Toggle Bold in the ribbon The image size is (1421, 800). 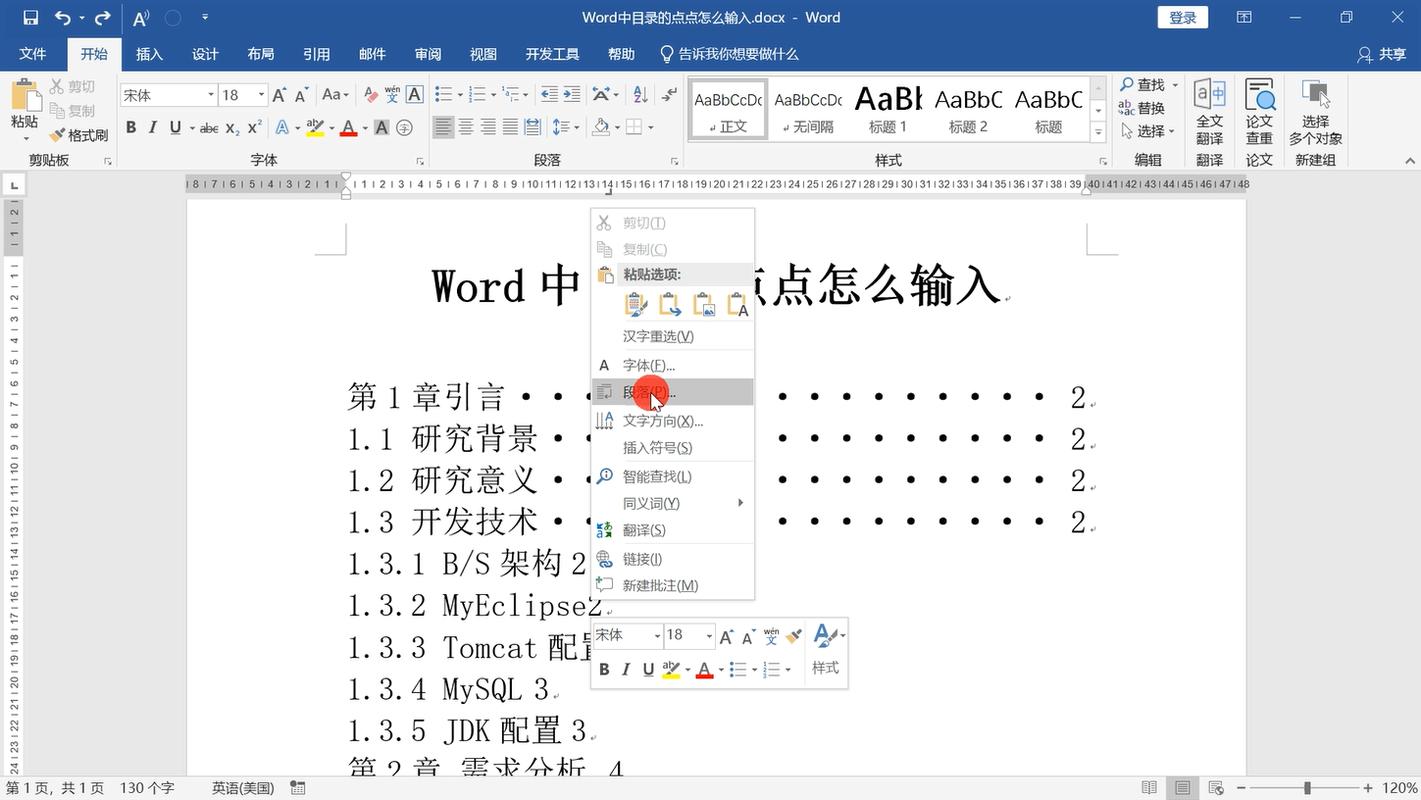pyautogui.click(x=131, y=127)
